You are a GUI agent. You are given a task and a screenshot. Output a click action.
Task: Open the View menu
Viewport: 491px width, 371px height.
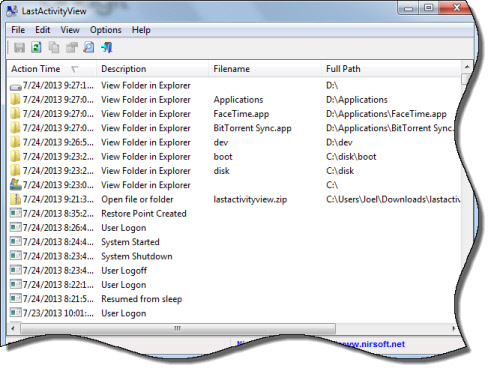click(x=70, y=30)
